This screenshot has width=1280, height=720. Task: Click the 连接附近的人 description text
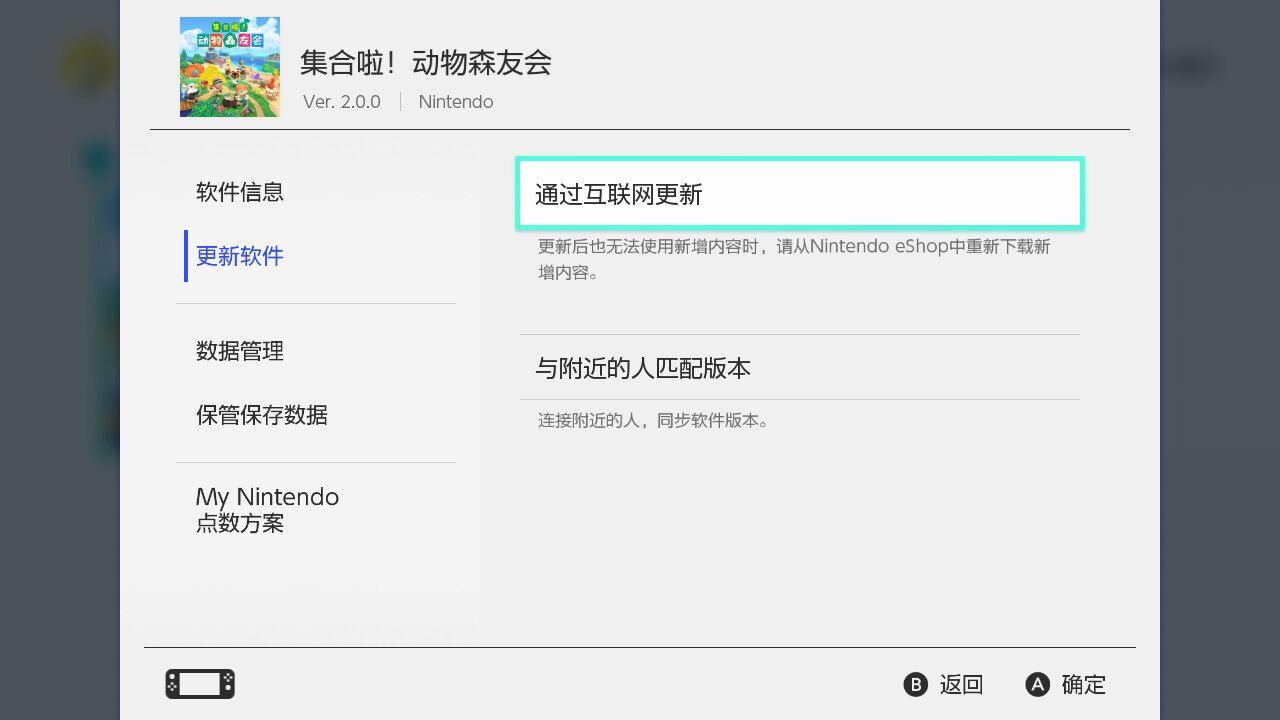coord(654,421)
